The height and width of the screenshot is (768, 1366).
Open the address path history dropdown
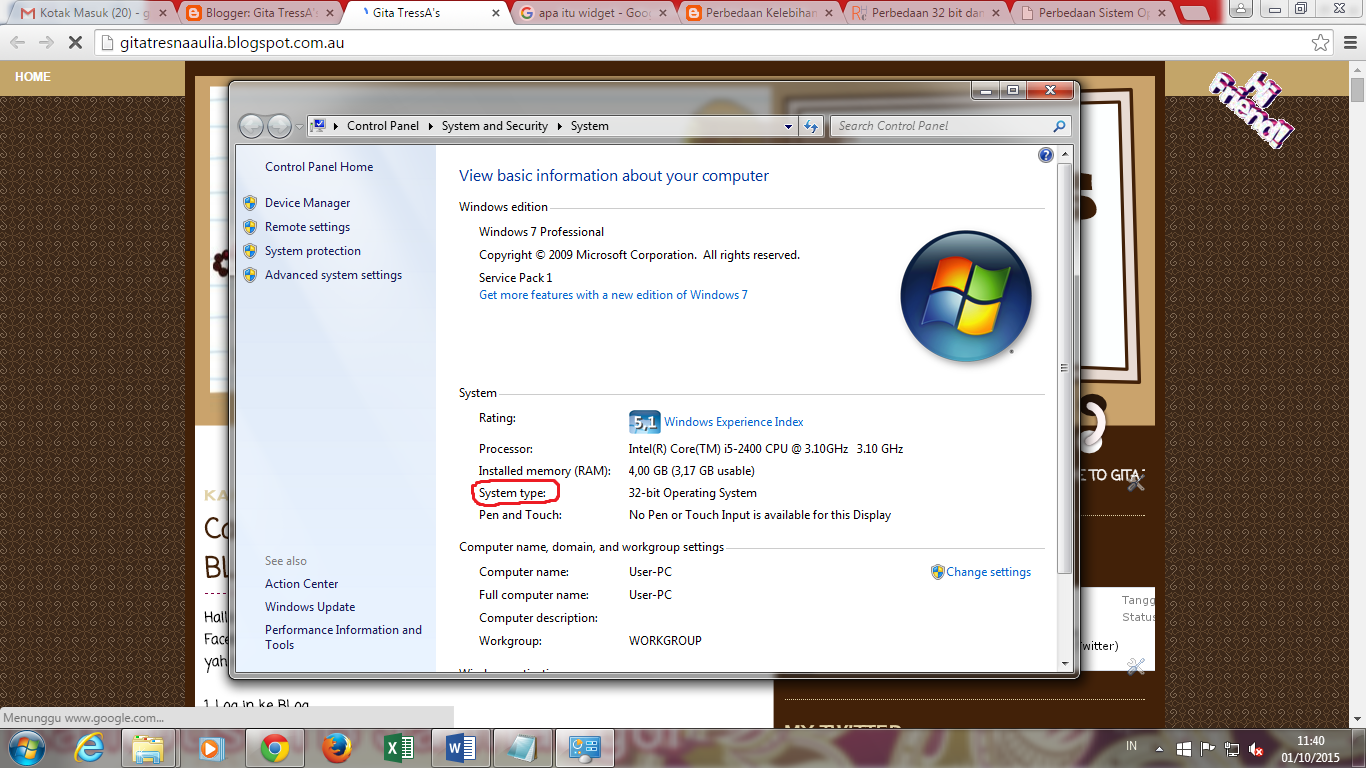[x=789, y=126]
